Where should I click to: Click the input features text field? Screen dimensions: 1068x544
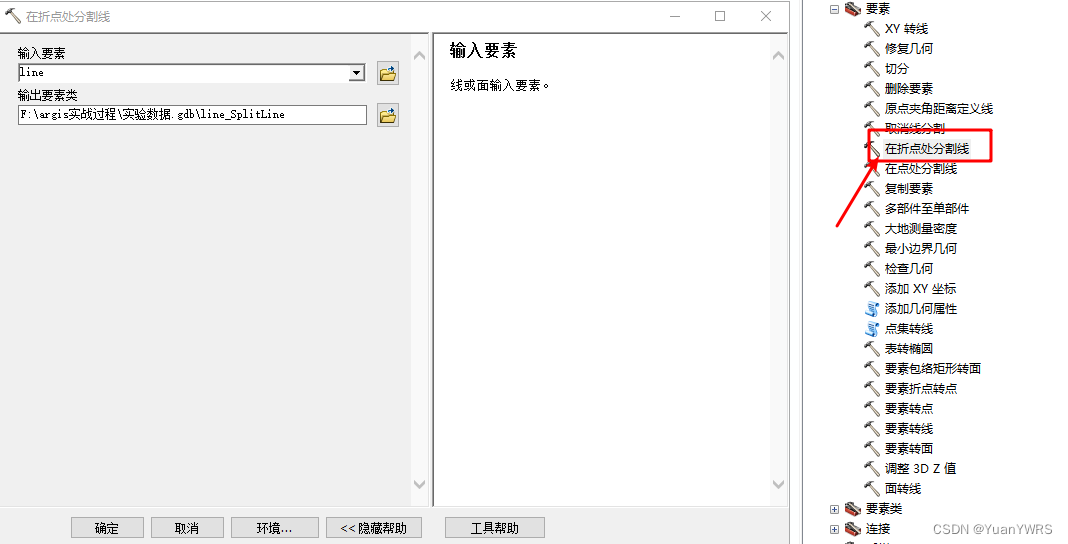coord(183,73)
